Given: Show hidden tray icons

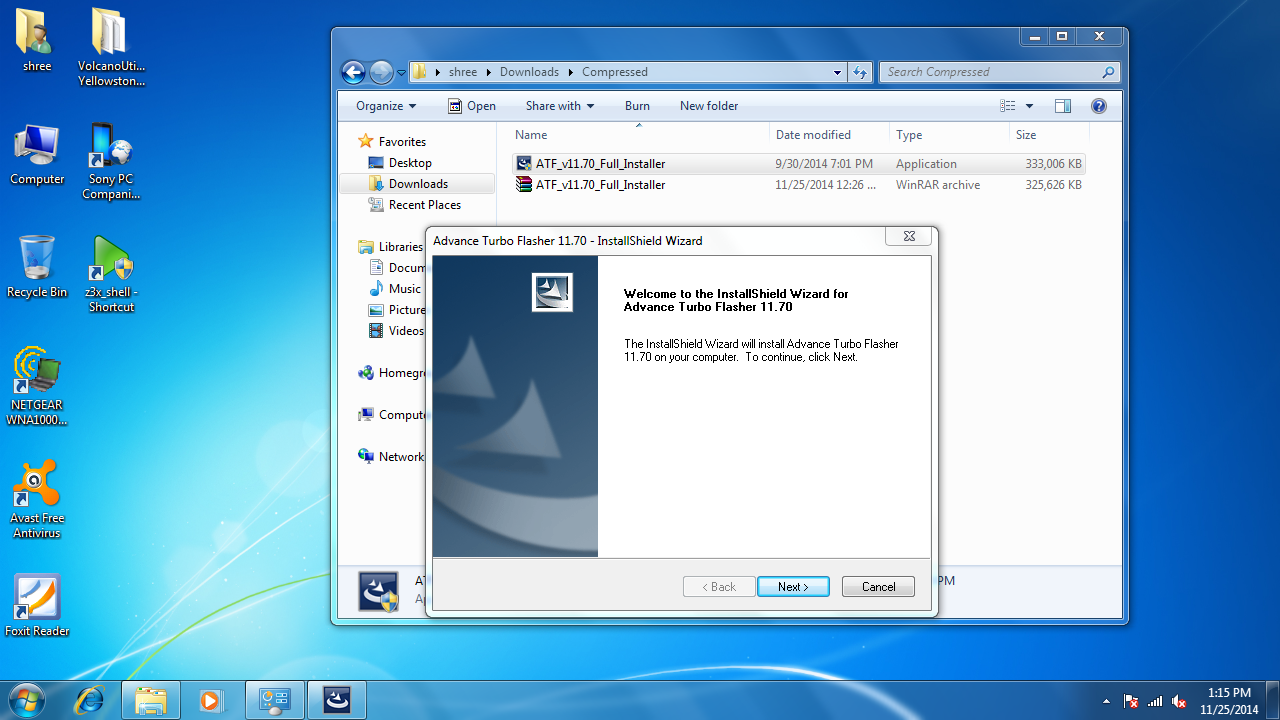Looking at the screenshot, I should coord(1106,701).
